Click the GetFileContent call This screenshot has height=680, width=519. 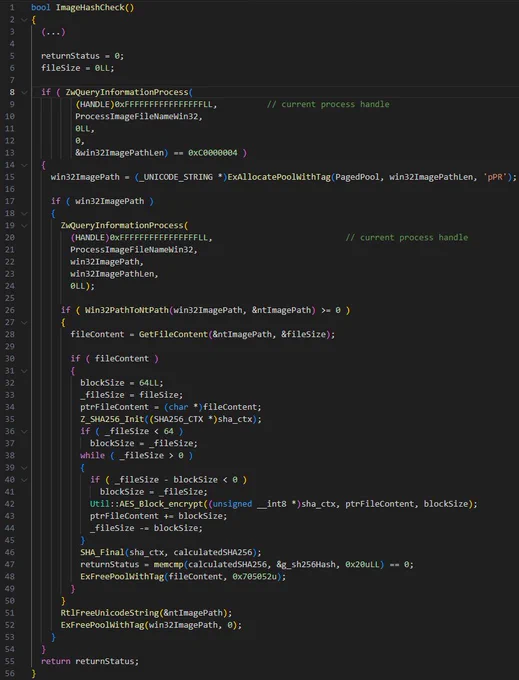click(173, 334)
